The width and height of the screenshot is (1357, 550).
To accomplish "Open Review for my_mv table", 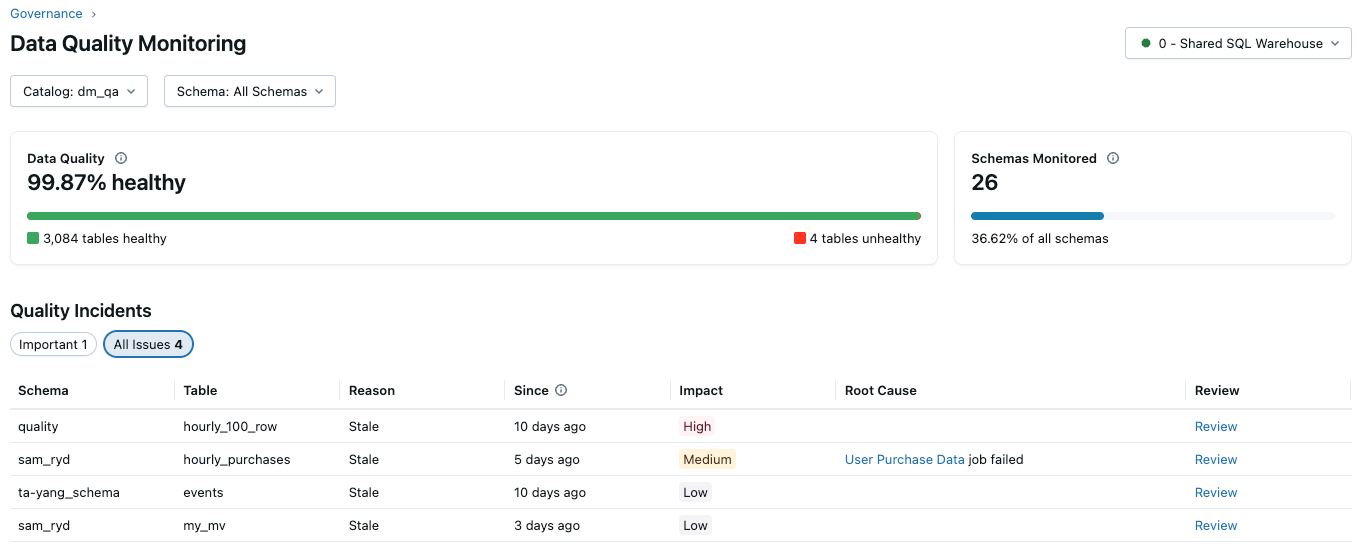I will click(1215, 526).
